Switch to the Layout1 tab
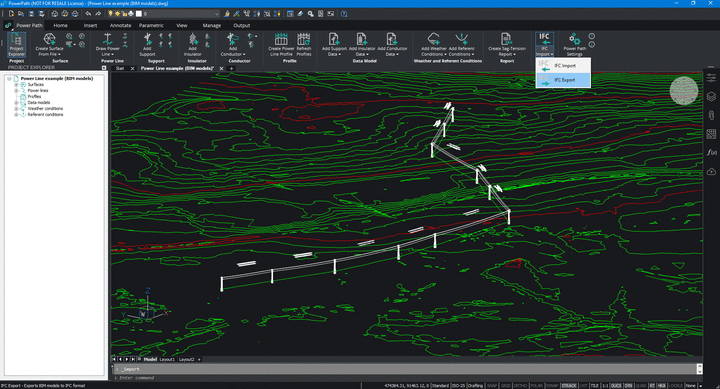The image size is (720, 389). coord(167,359)
